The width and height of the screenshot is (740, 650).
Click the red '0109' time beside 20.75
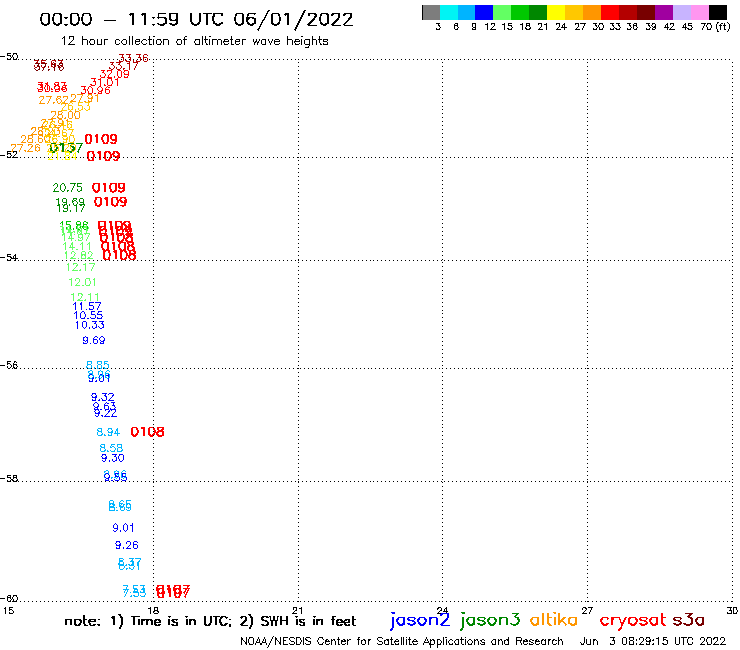109,188
